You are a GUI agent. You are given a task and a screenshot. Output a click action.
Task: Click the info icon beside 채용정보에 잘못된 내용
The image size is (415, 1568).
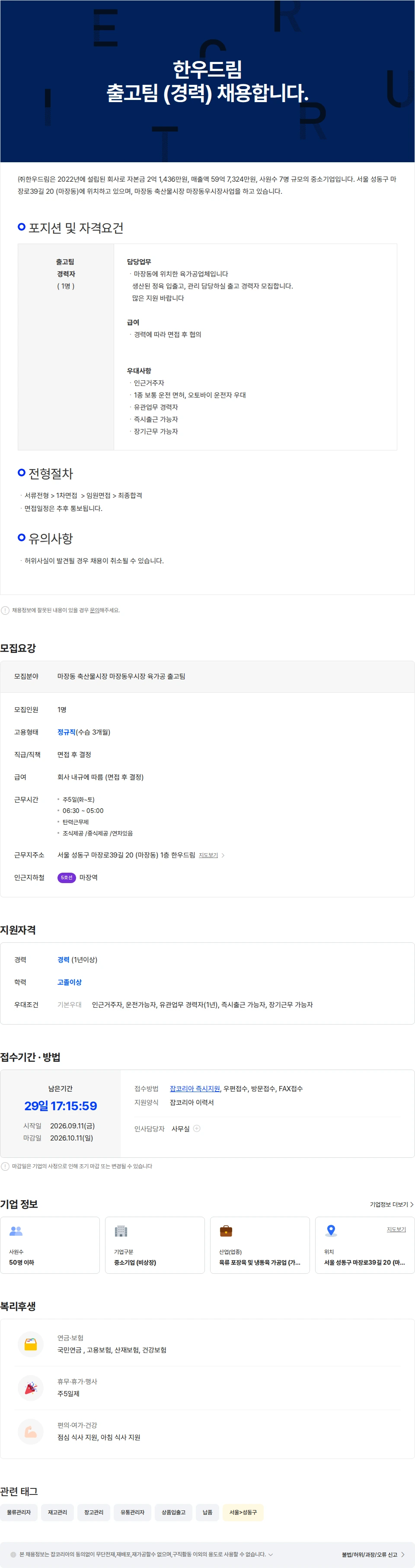[x=5, y=610]
